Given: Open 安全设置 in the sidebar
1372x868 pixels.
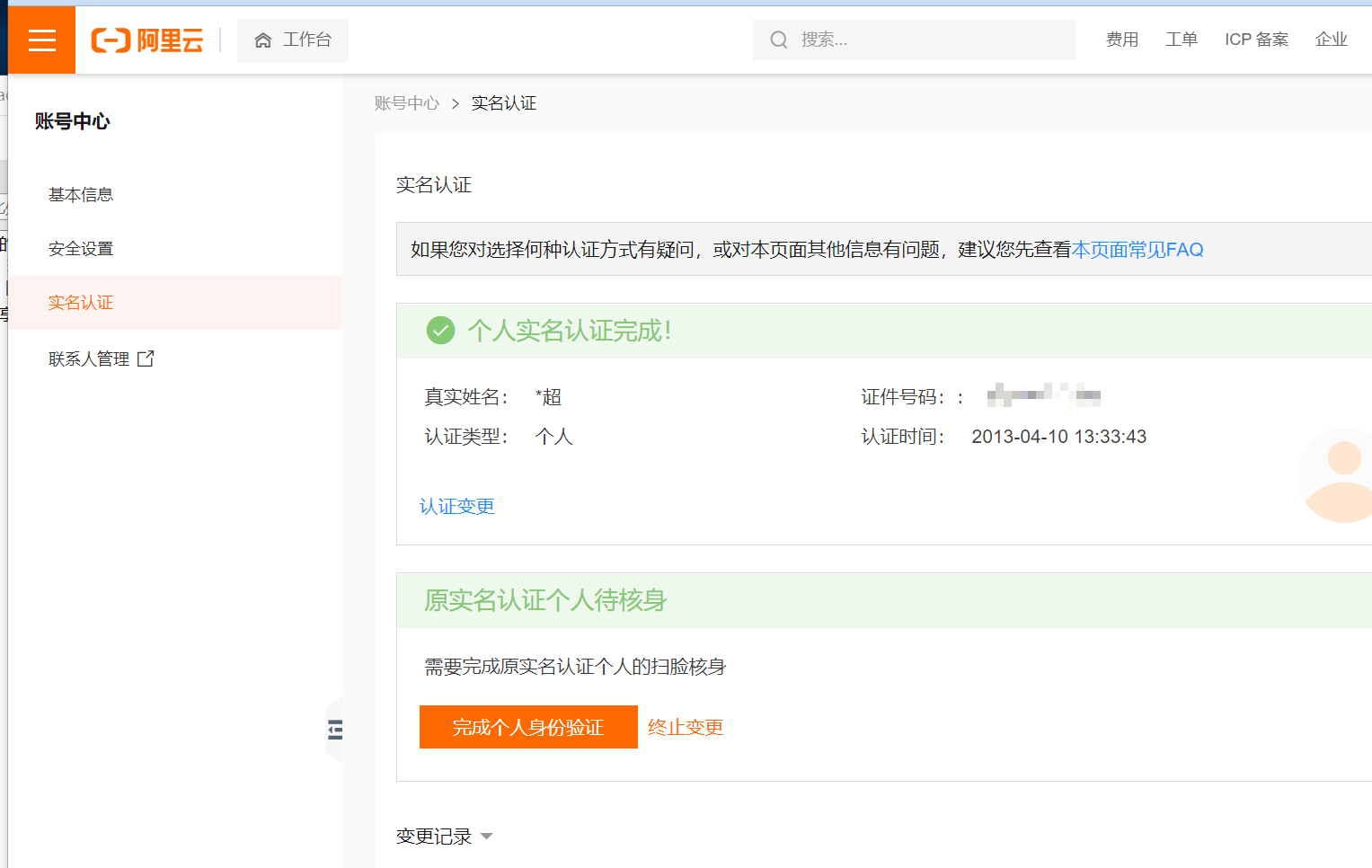Looking at the screenshot, I should (81, 249).
